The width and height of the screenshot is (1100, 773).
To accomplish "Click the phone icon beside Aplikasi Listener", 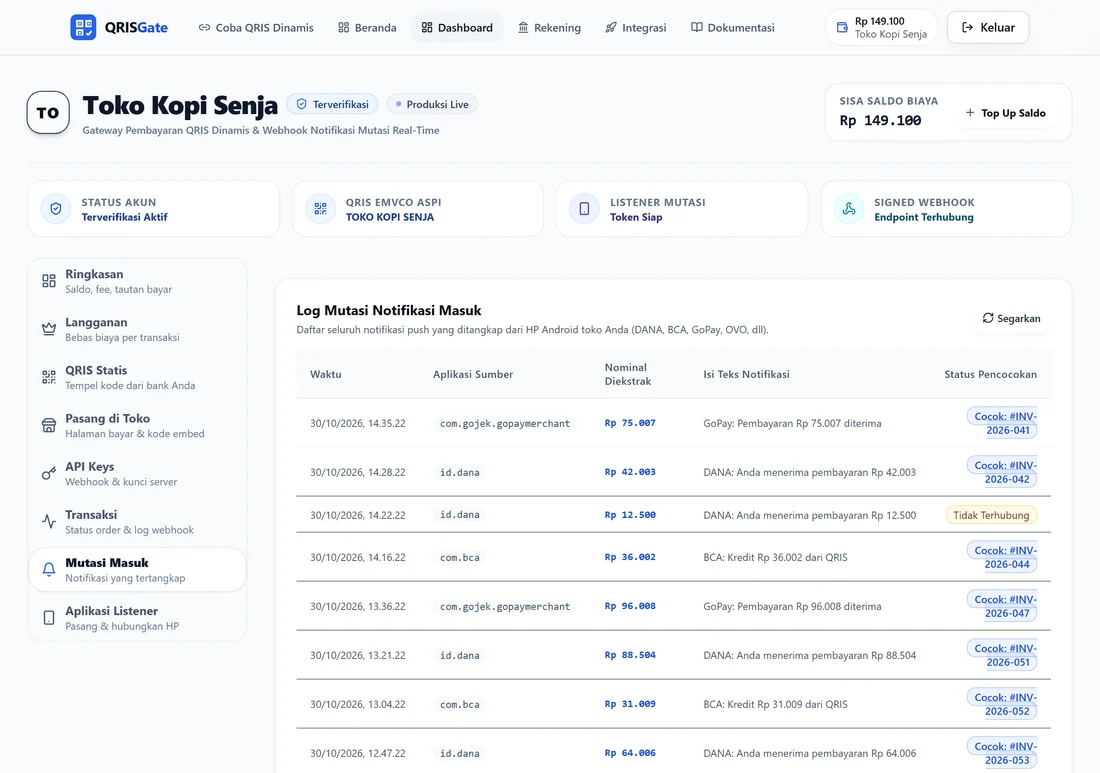I will (x=48, y=618).
